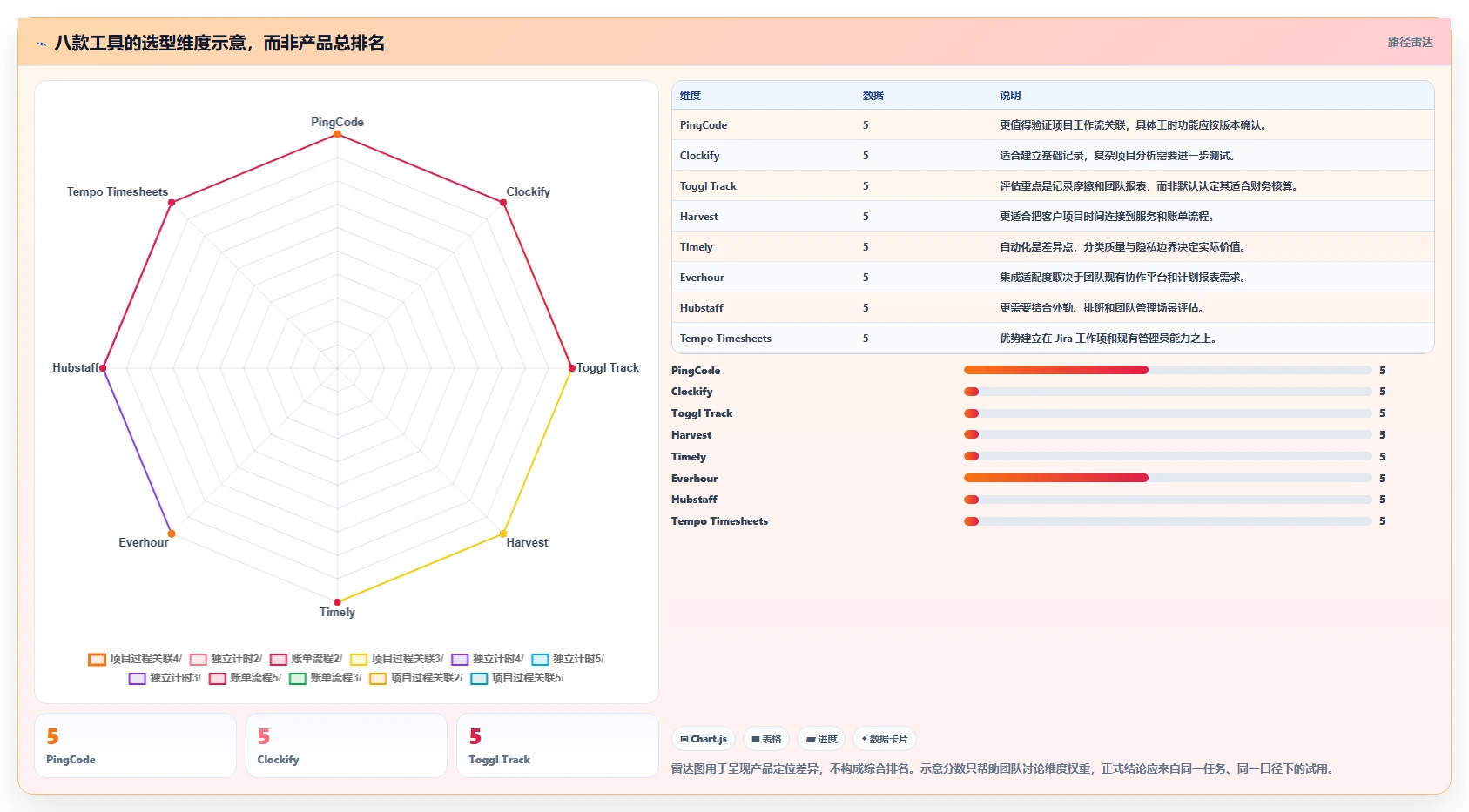The width and height of the screenshot is (1469, 812).
Task: Click the Timely data point on radar
Action: (x=337, y=602)
